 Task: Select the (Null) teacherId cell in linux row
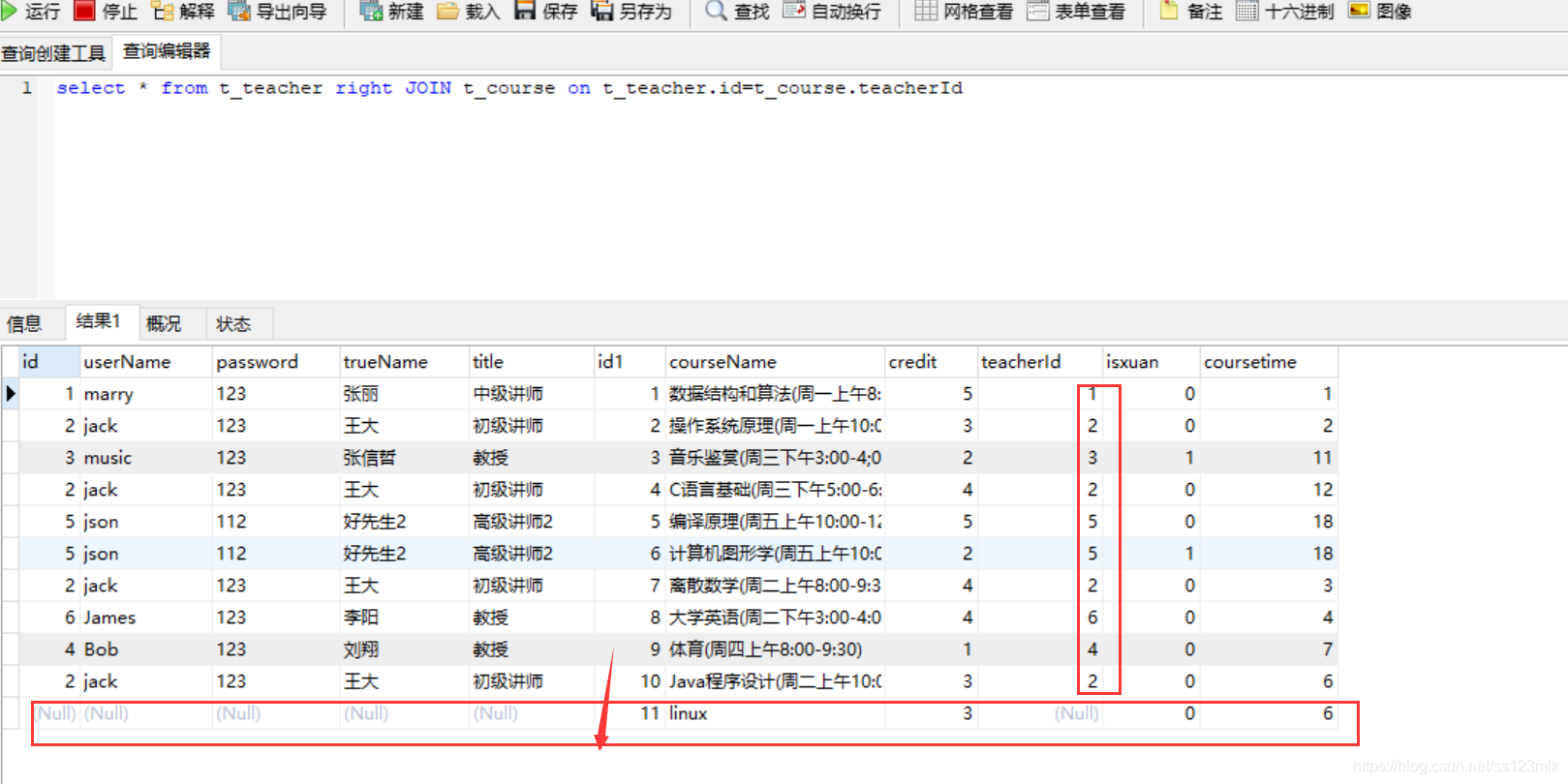1039,713
